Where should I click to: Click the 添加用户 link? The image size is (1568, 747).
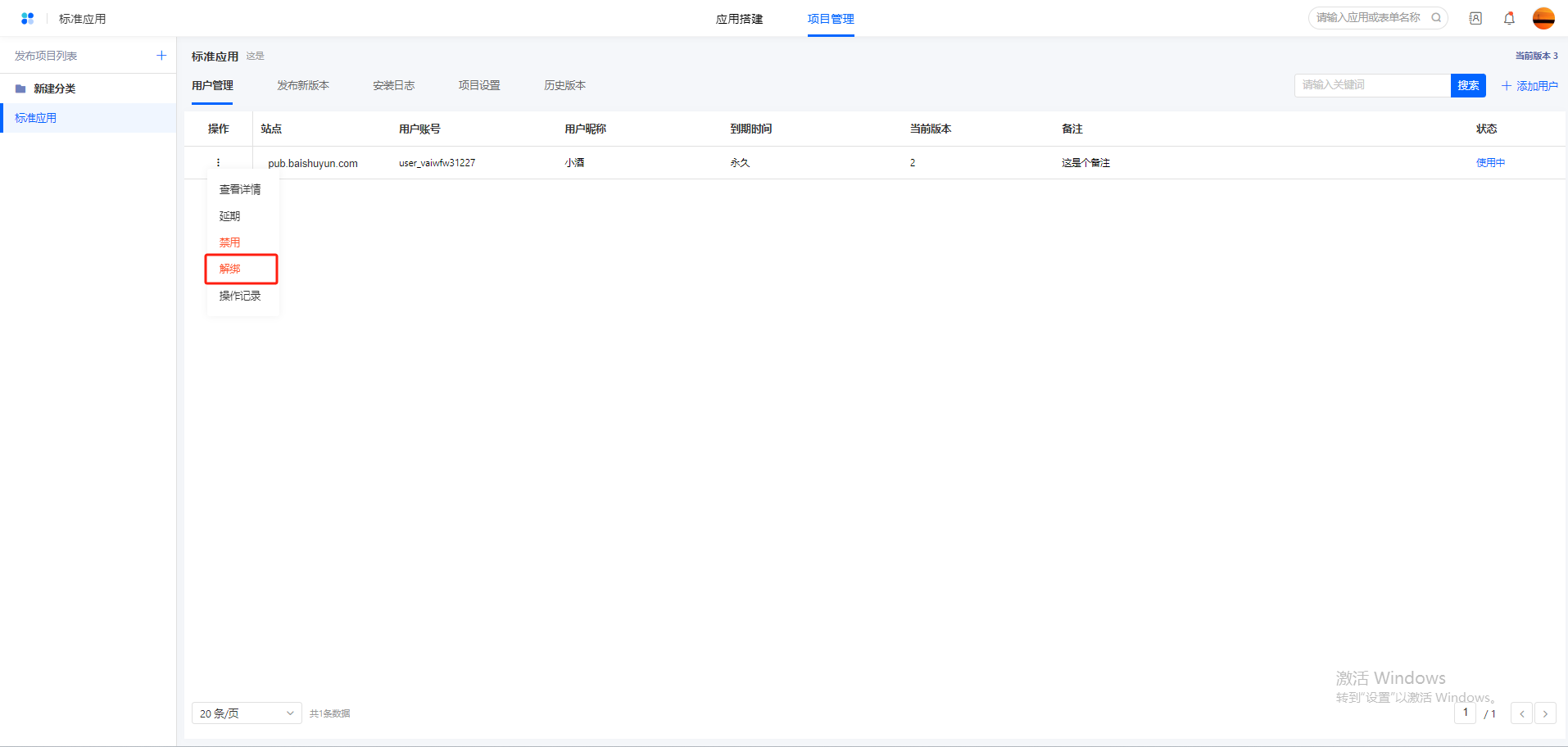(1529, 86)
